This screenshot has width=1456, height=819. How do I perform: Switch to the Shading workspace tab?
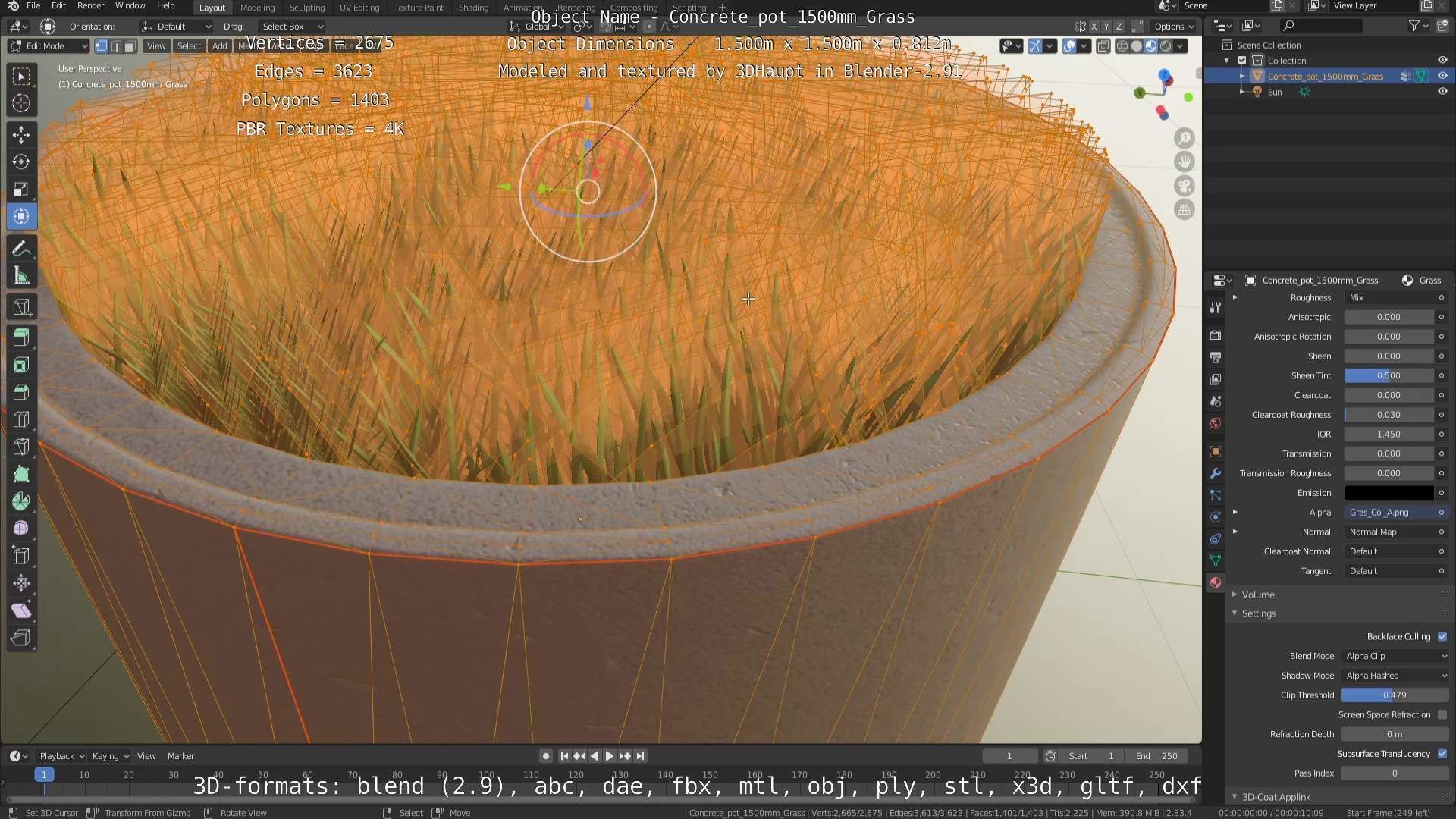[473, 8]
